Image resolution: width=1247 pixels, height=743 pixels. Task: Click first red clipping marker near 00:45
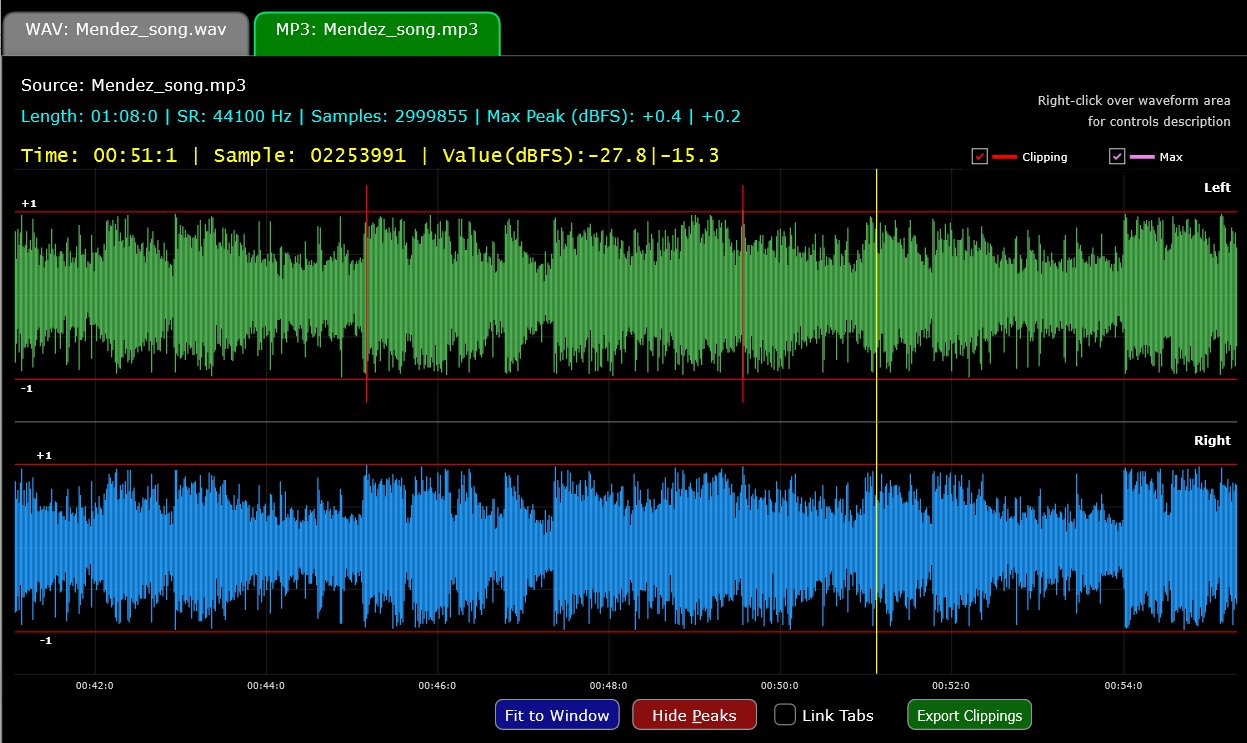point(367,293)
